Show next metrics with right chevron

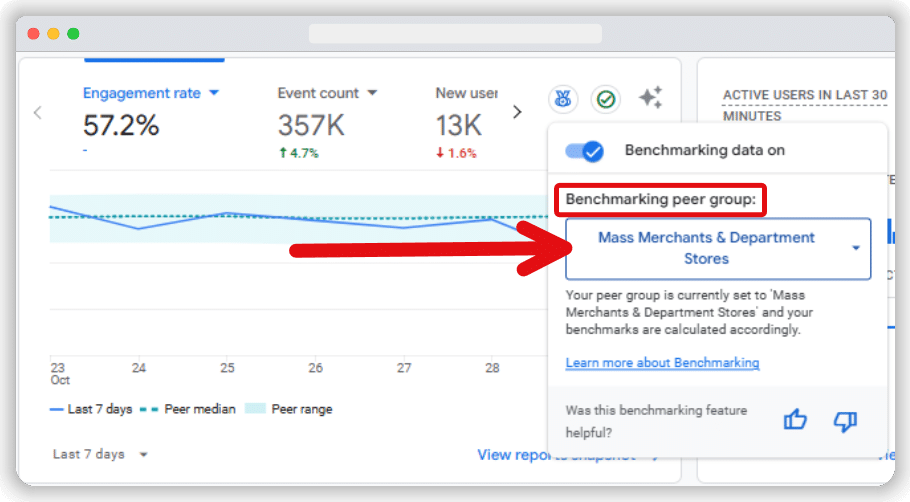pos(517,112)
